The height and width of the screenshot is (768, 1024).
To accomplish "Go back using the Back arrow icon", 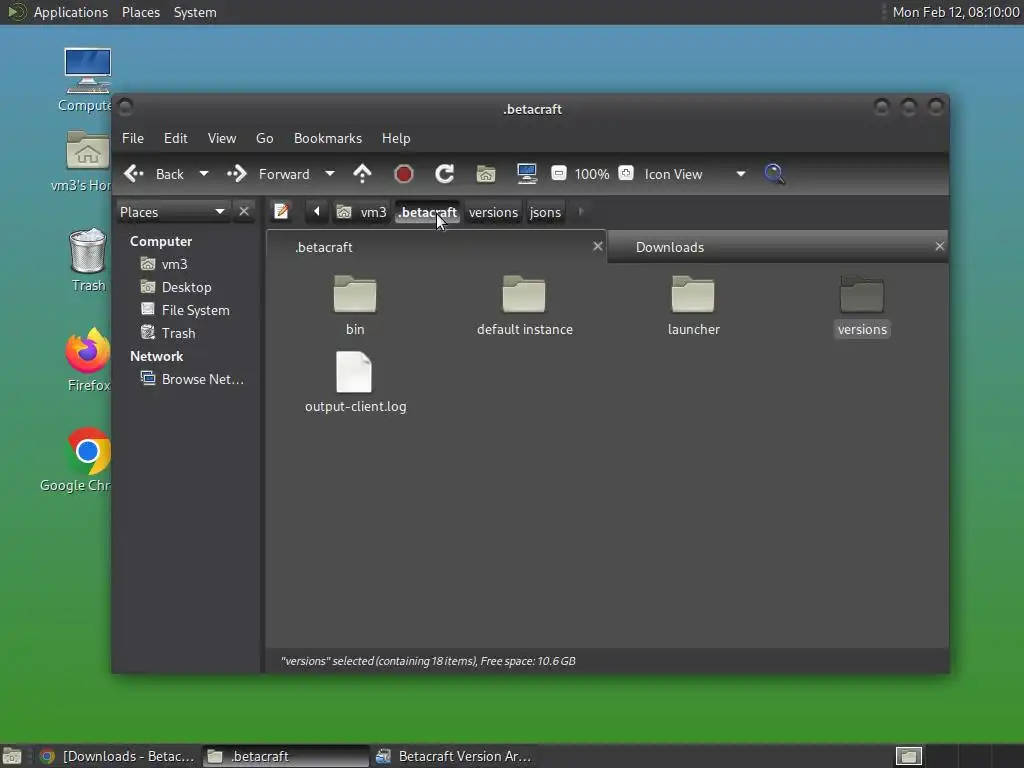I will (x=134, y=174).
